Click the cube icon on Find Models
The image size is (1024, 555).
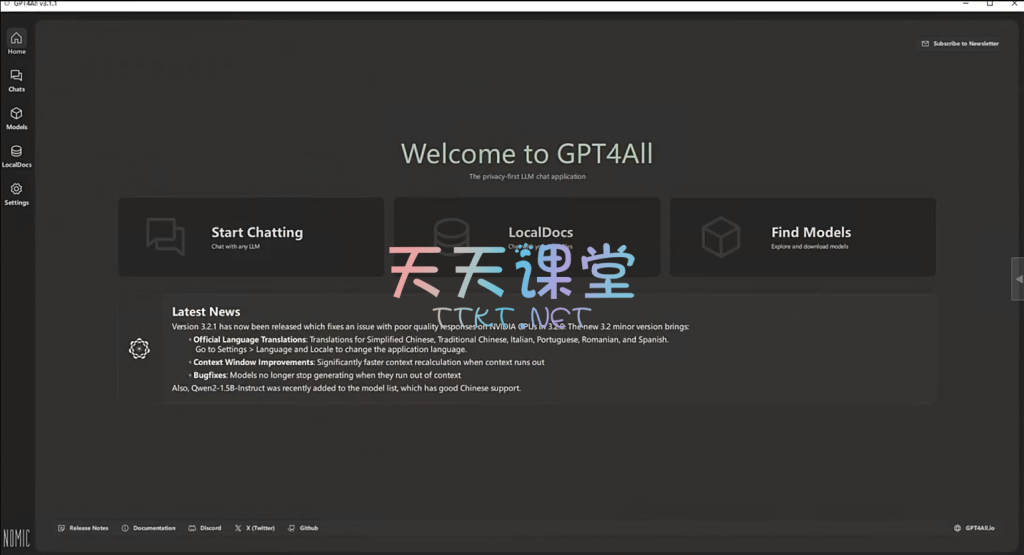coord(720,237)
